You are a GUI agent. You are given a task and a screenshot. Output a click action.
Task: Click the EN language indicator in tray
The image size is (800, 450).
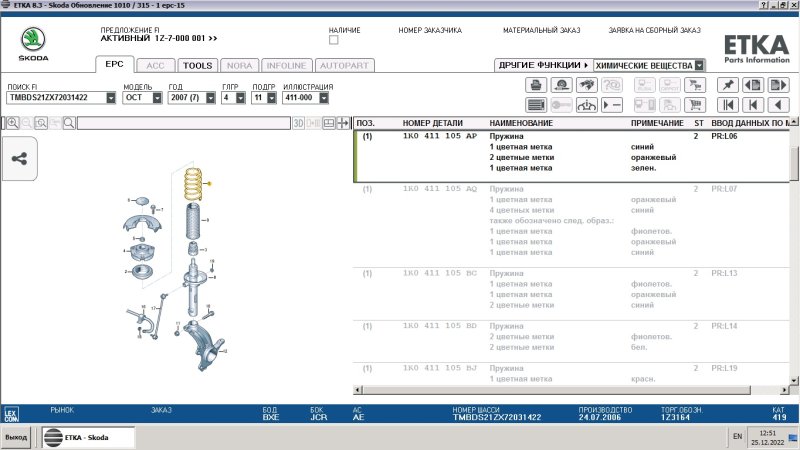point(737,436)
